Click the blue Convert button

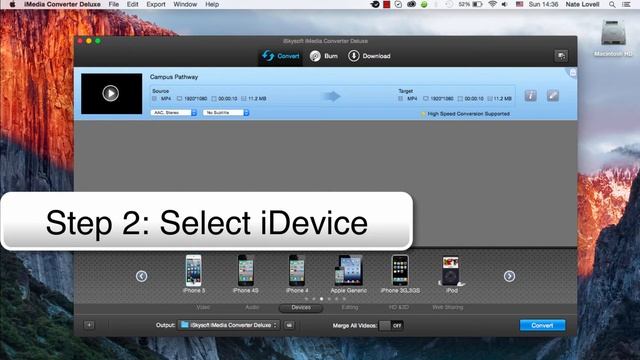click(542, 325)
